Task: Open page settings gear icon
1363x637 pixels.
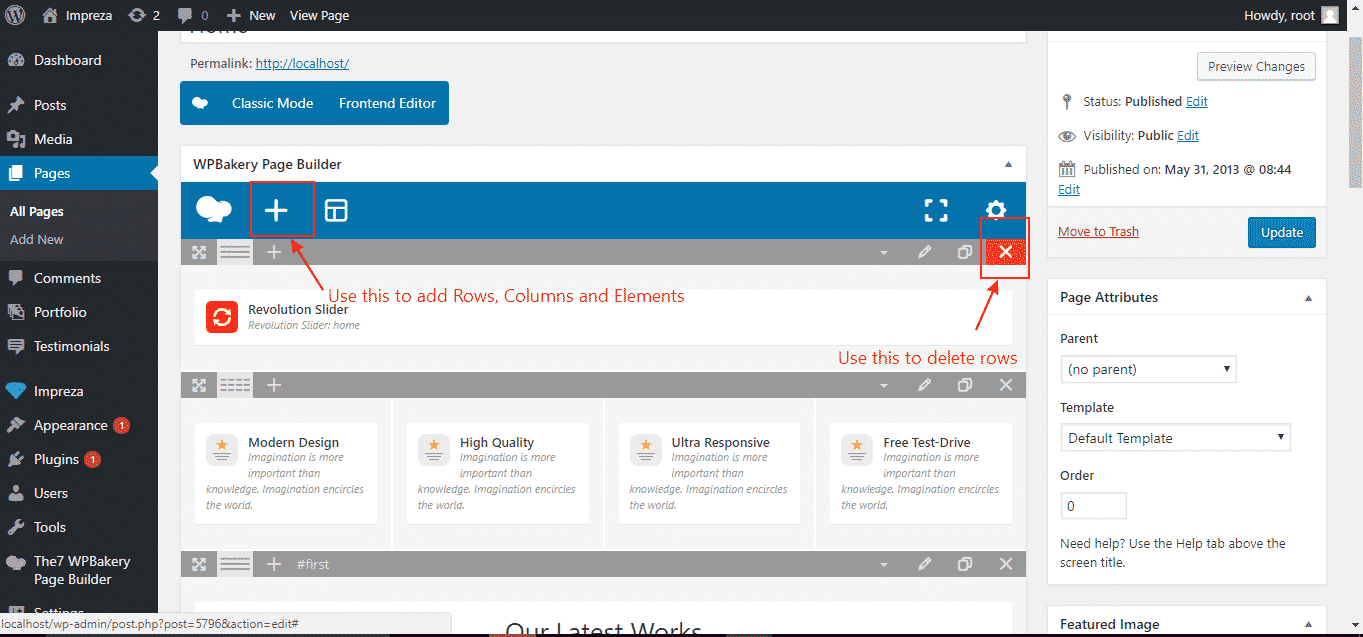Action: 996,209
